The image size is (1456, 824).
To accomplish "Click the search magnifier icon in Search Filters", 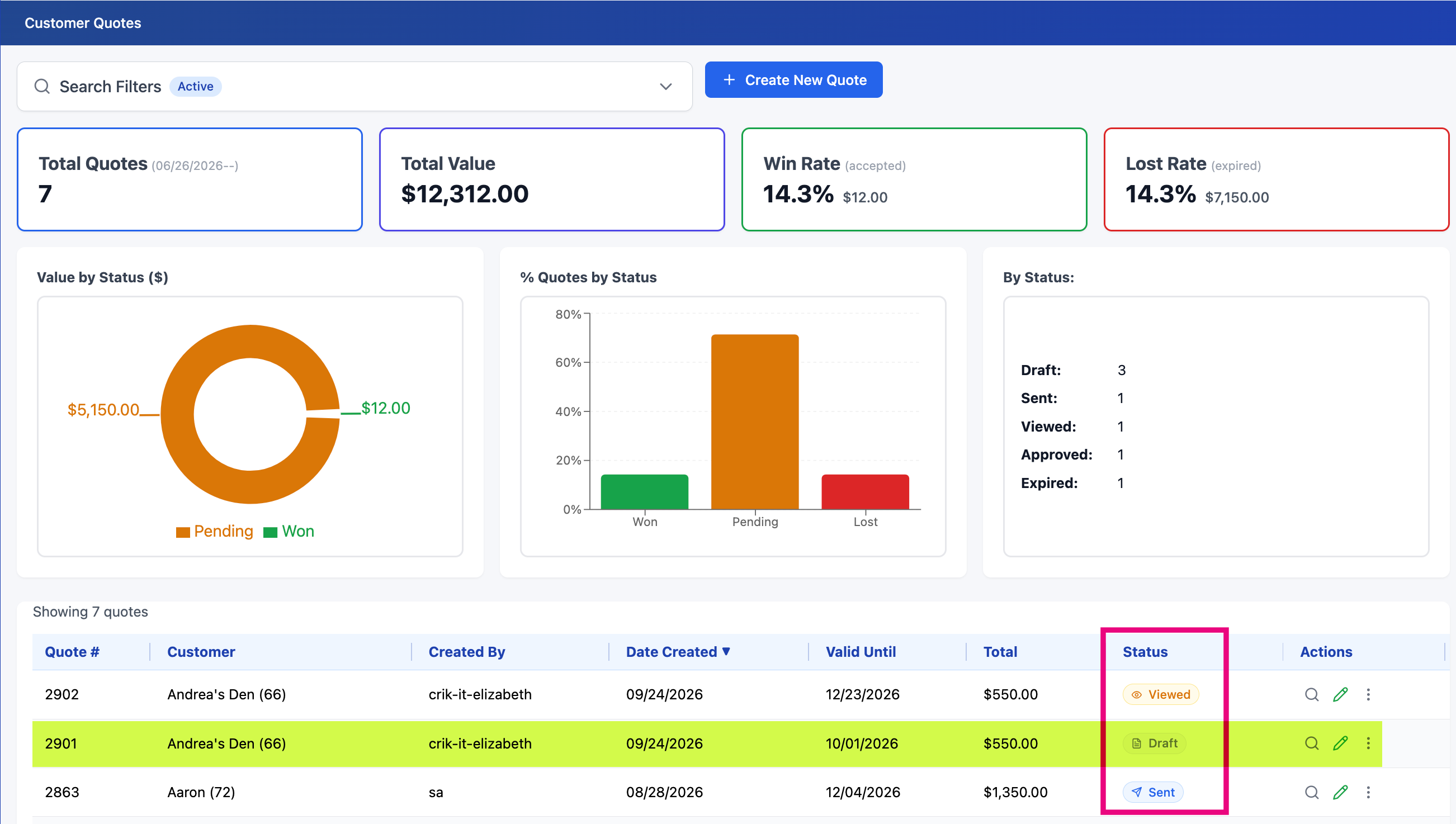I will 42,87.
